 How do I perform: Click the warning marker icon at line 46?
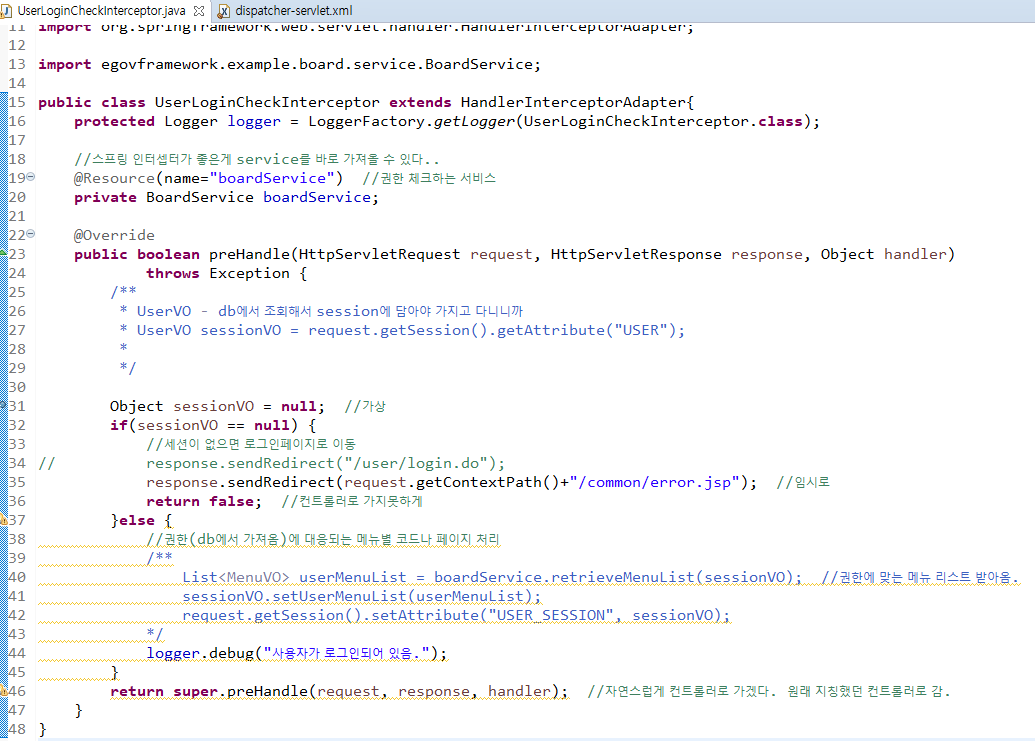(3, 691)
